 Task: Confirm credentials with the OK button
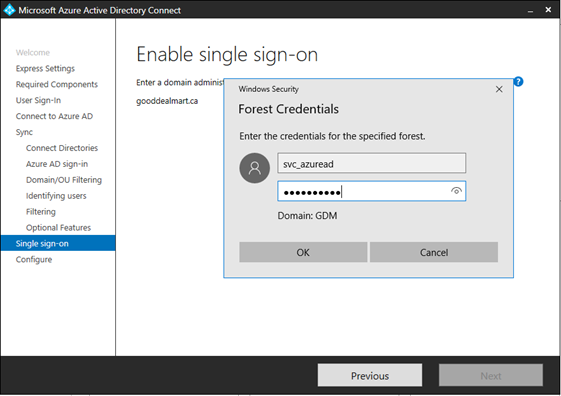(303, 252)
